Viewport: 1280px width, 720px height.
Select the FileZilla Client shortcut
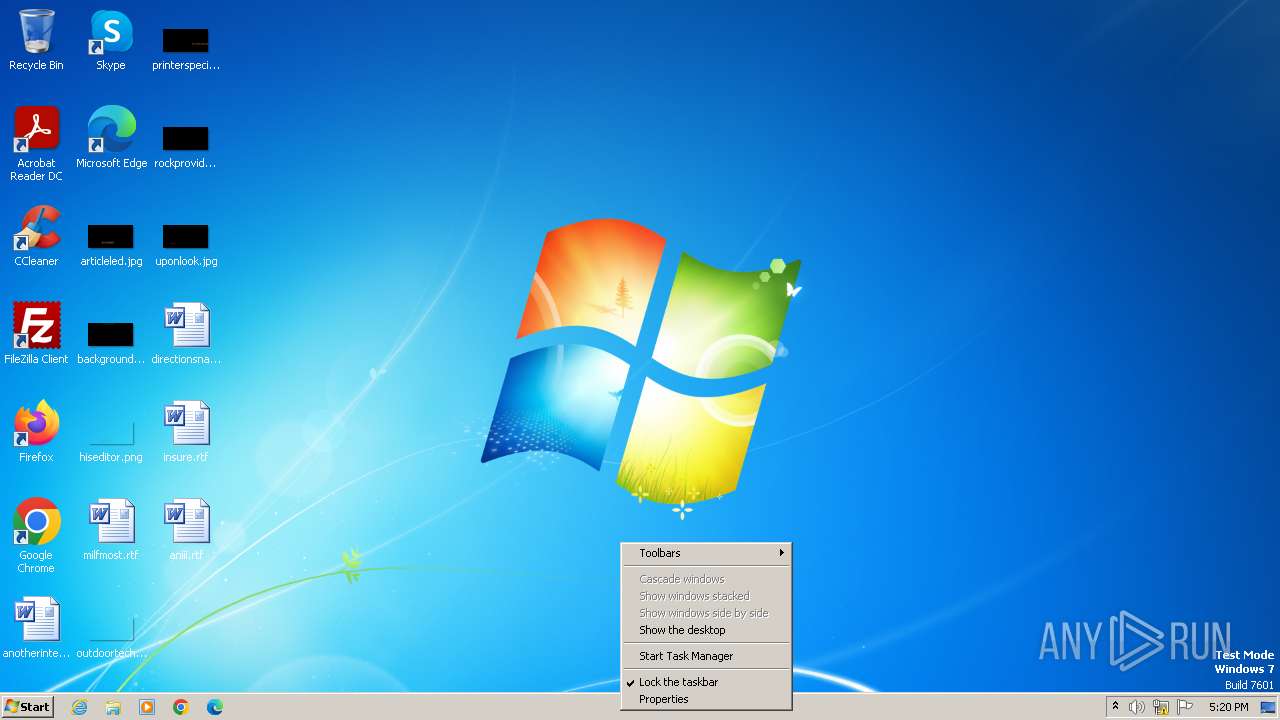pos(36,334)
